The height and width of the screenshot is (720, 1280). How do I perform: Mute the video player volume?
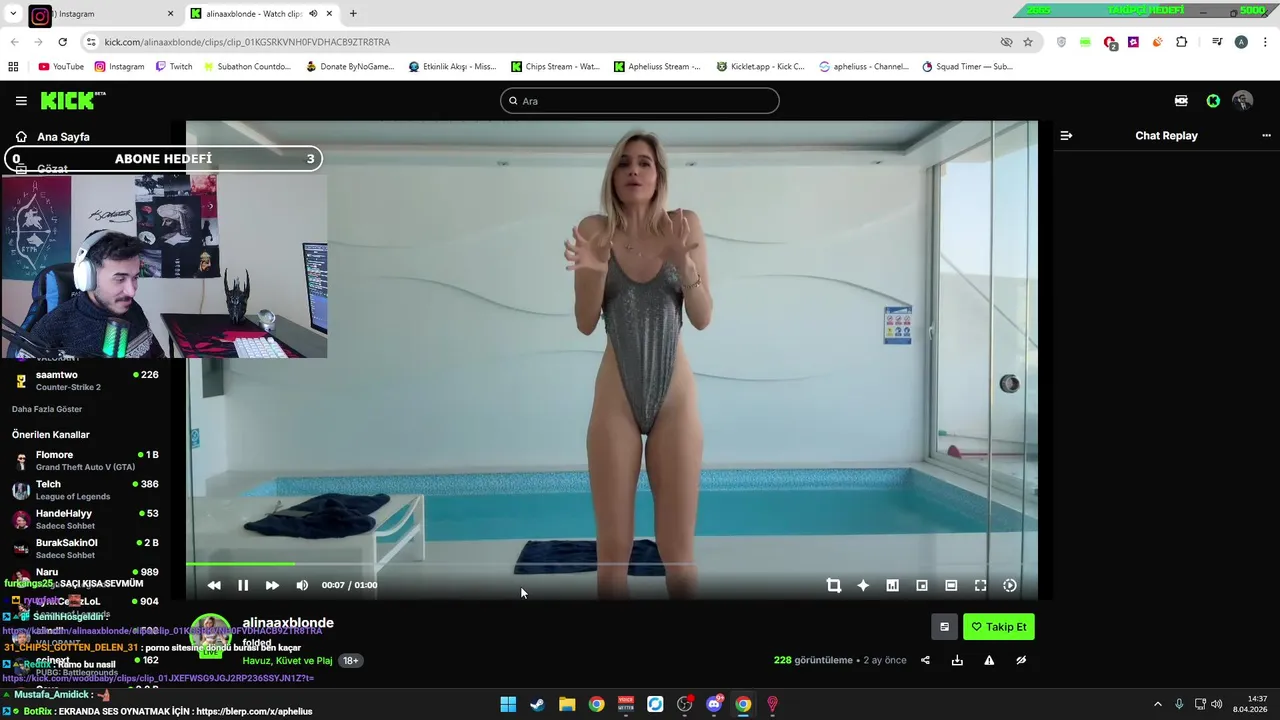302,585
